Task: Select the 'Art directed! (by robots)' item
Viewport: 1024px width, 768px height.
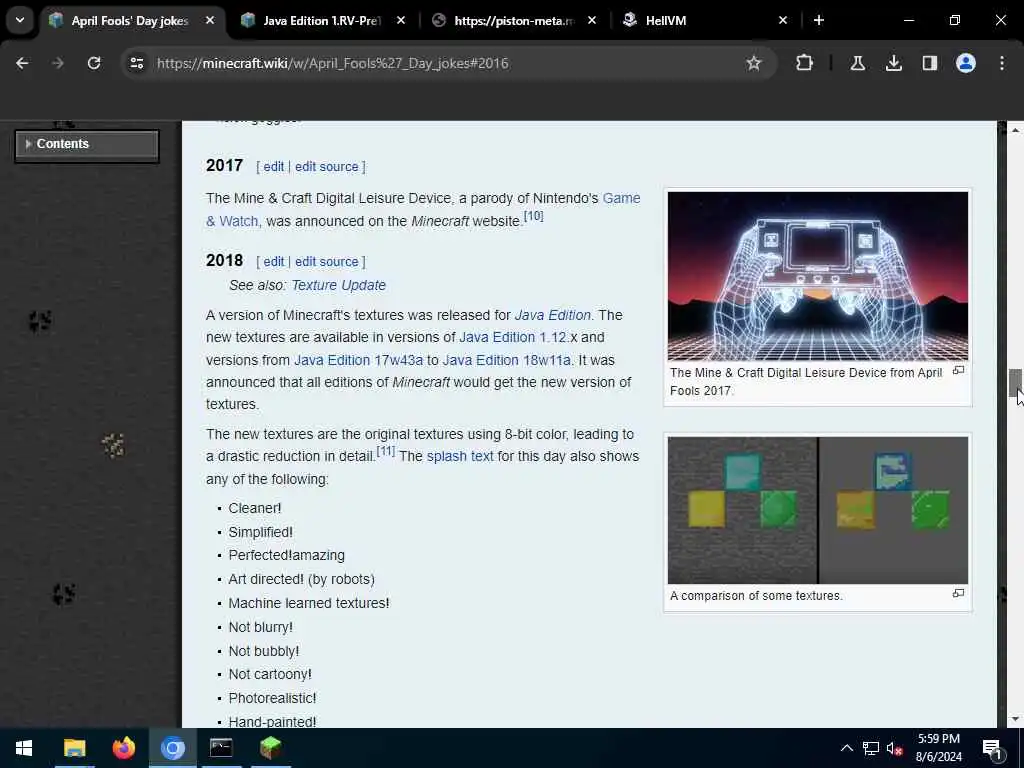Action: click(302, 579)
